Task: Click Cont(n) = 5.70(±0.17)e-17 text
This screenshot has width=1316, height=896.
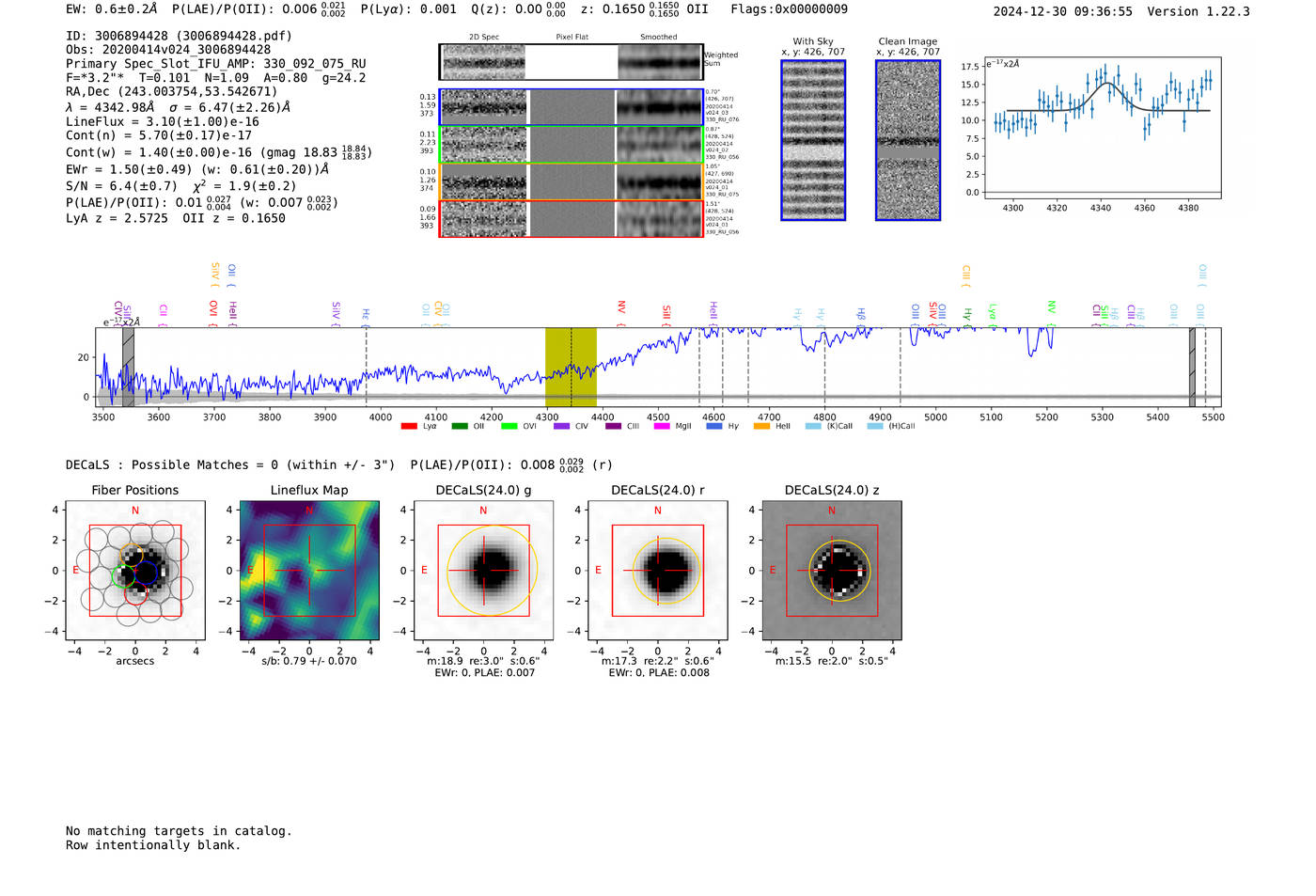Action: [x=159, y=135]
